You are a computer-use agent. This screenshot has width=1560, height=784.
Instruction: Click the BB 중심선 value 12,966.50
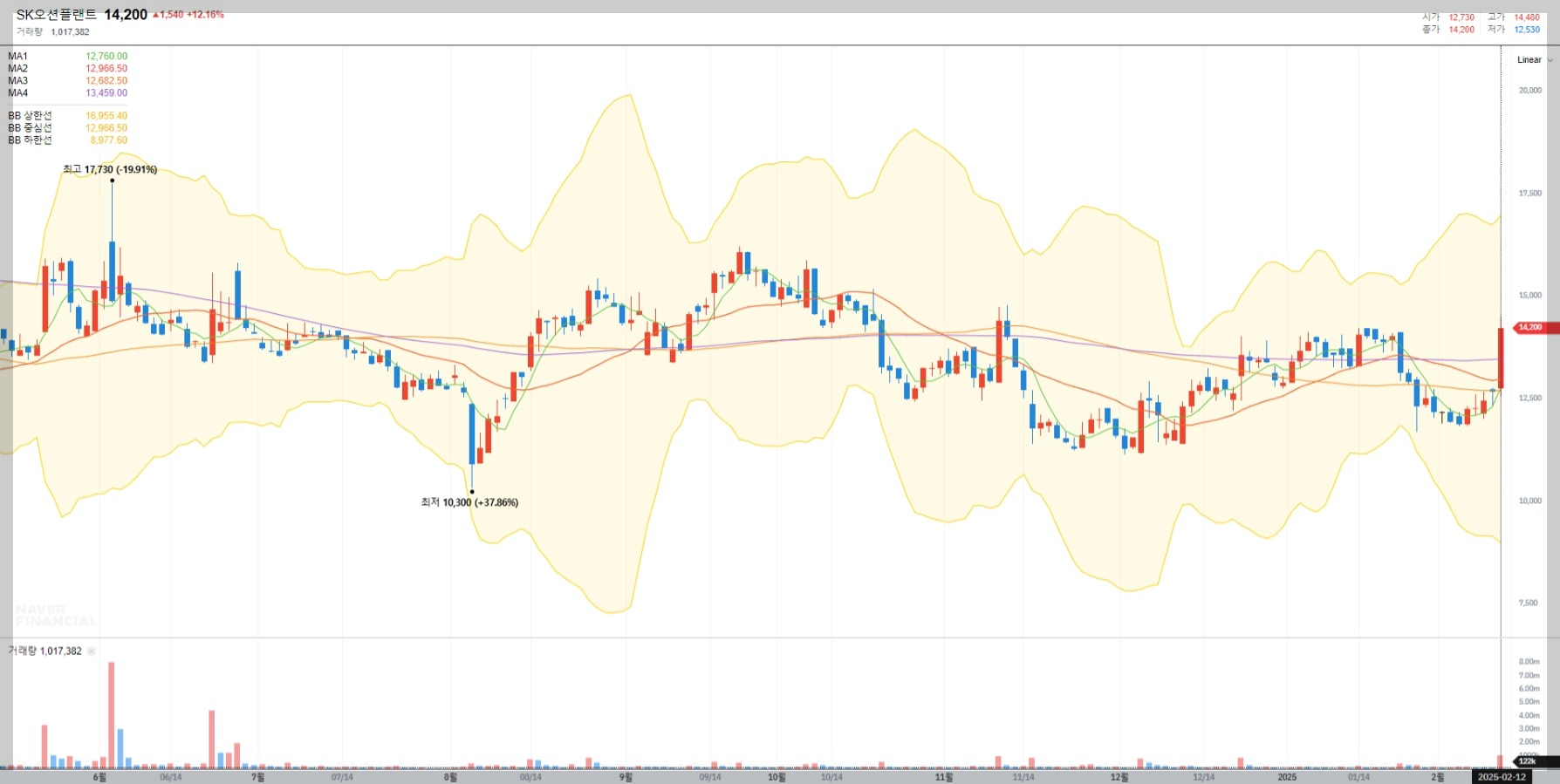106,128
